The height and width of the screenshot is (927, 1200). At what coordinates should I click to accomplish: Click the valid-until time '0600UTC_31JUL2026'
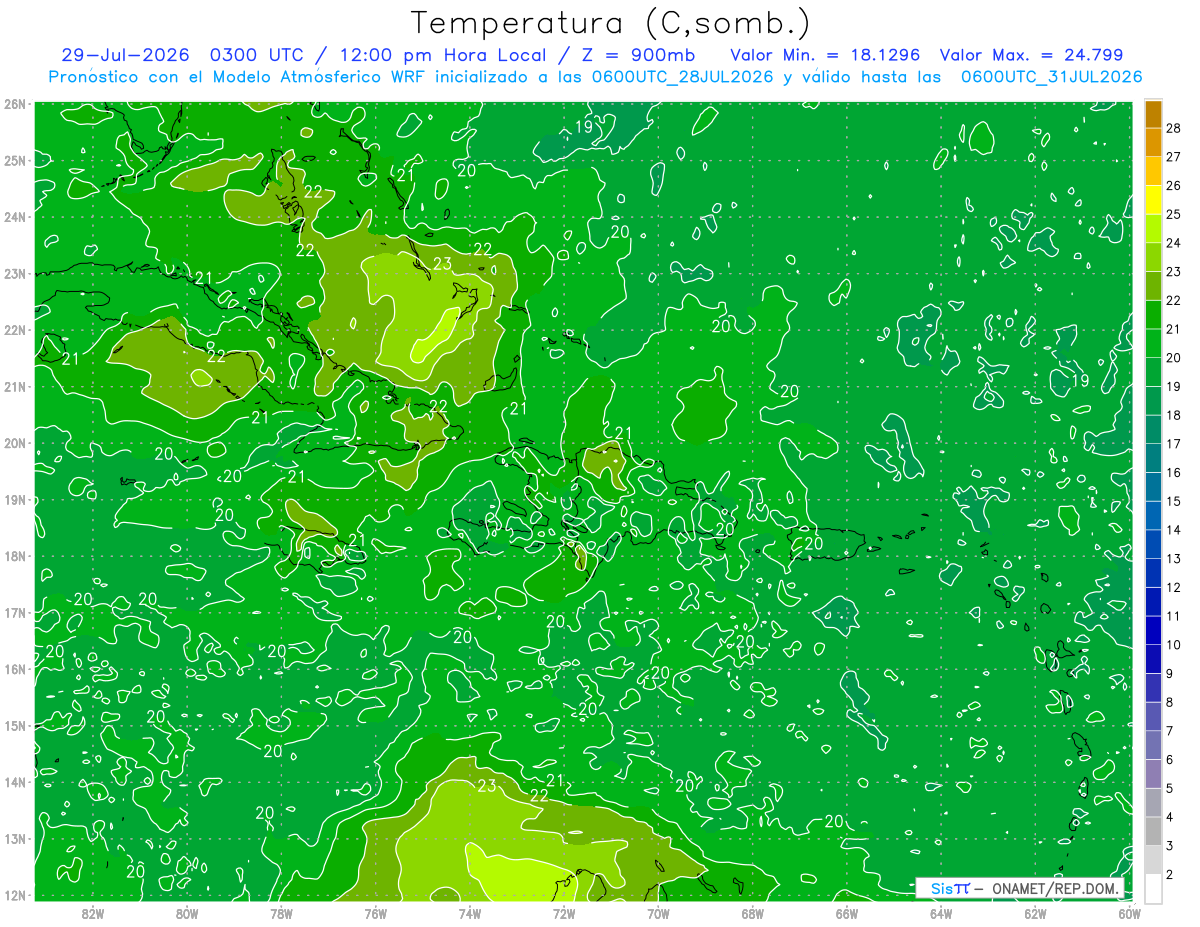(1051, 77)
